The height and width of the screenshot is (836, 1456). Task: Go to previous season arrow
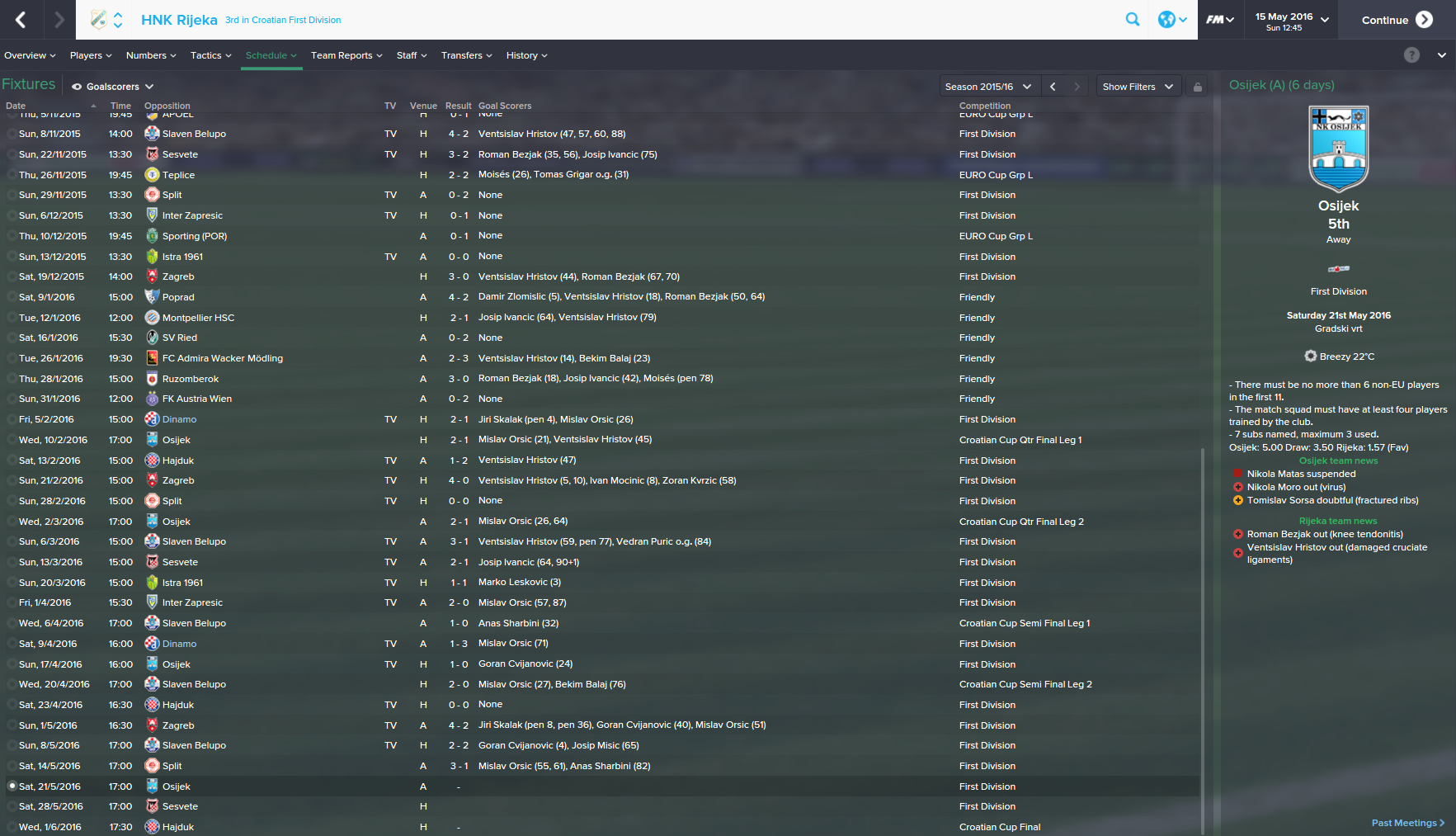[x=1053, y=87]
